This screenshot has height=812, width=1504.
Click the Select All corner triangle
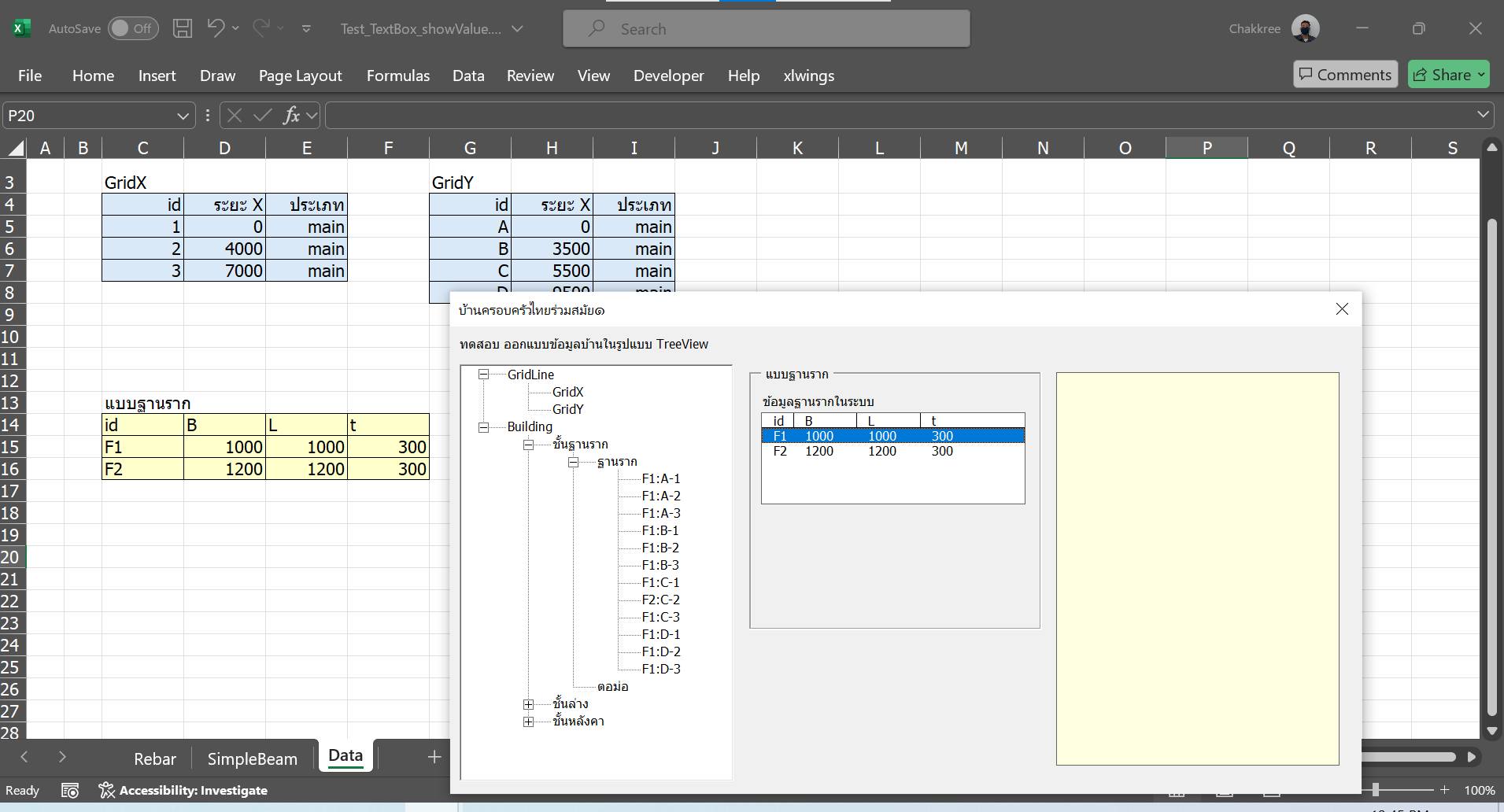pyautogui.click(x=15, y=148)
